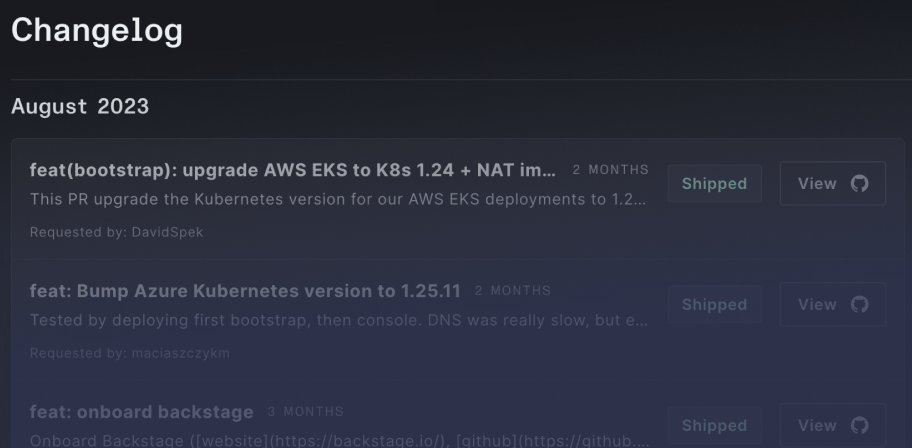Select the Shipped badge on the AWS EKS entry

[714, 183]
